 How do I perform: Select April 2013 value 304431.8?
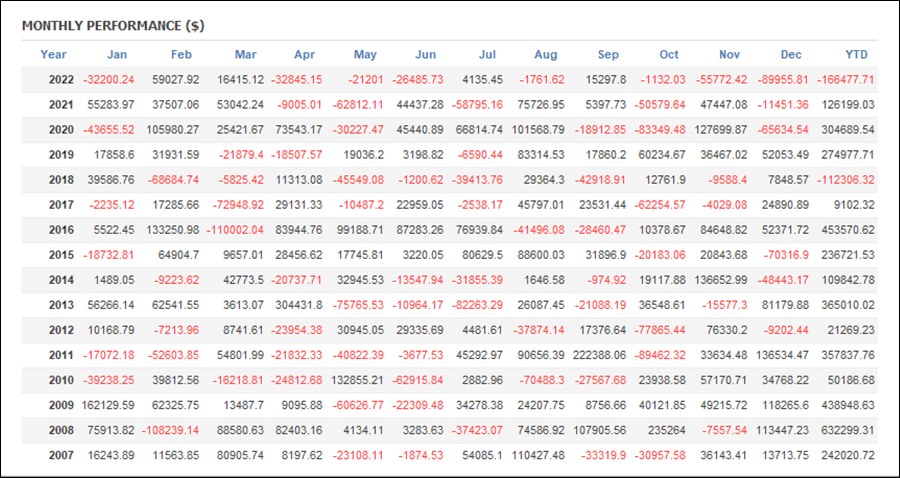click(298, 305)
